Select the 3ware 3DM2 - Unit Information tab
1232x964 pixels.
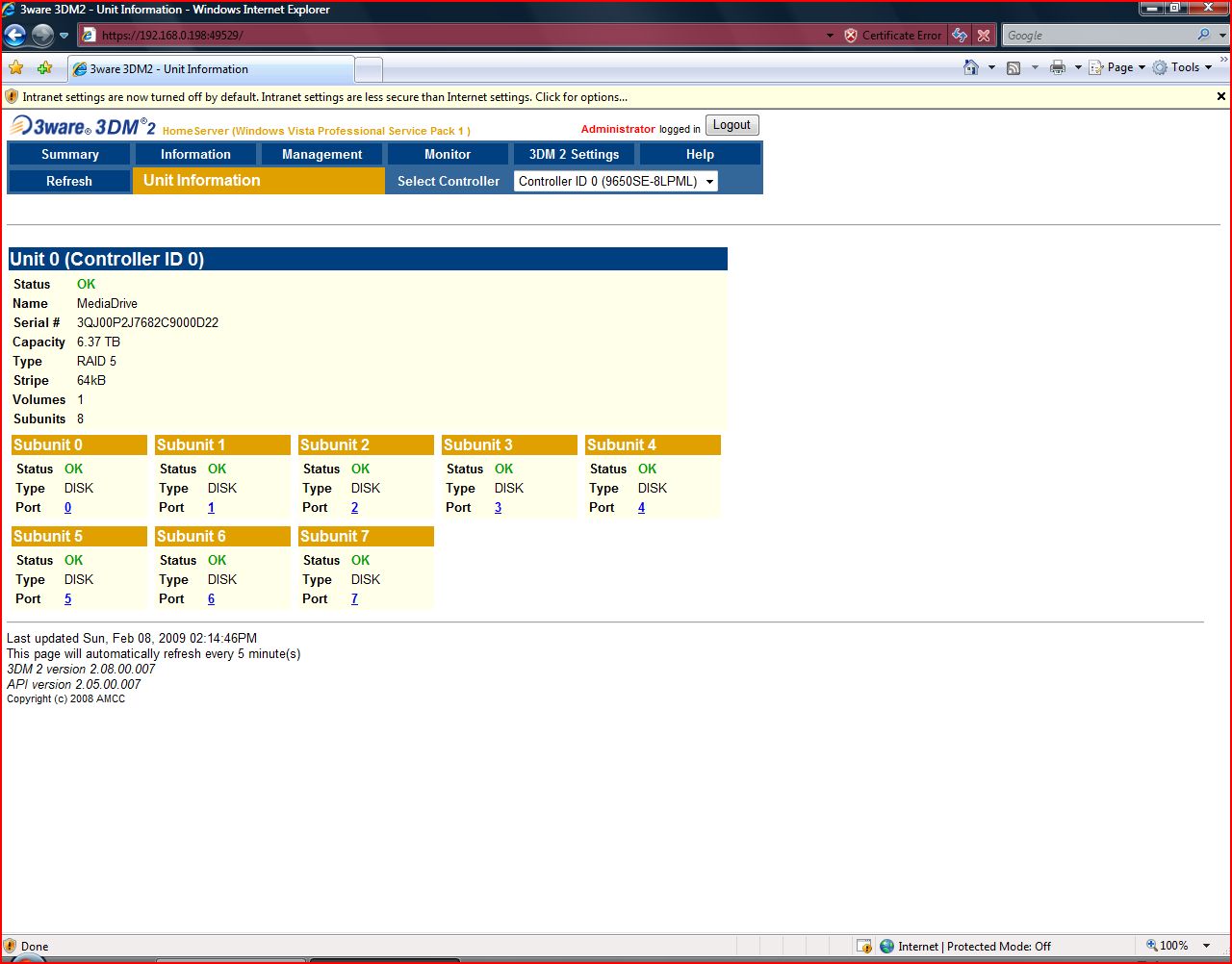211,69
